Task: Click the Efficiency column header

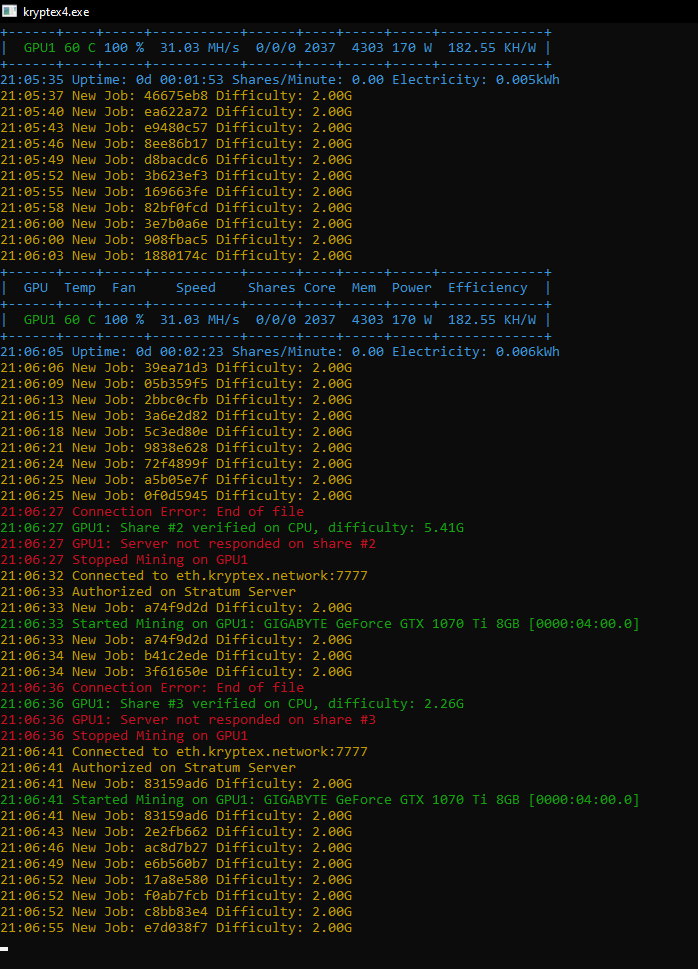Action: 487,288
